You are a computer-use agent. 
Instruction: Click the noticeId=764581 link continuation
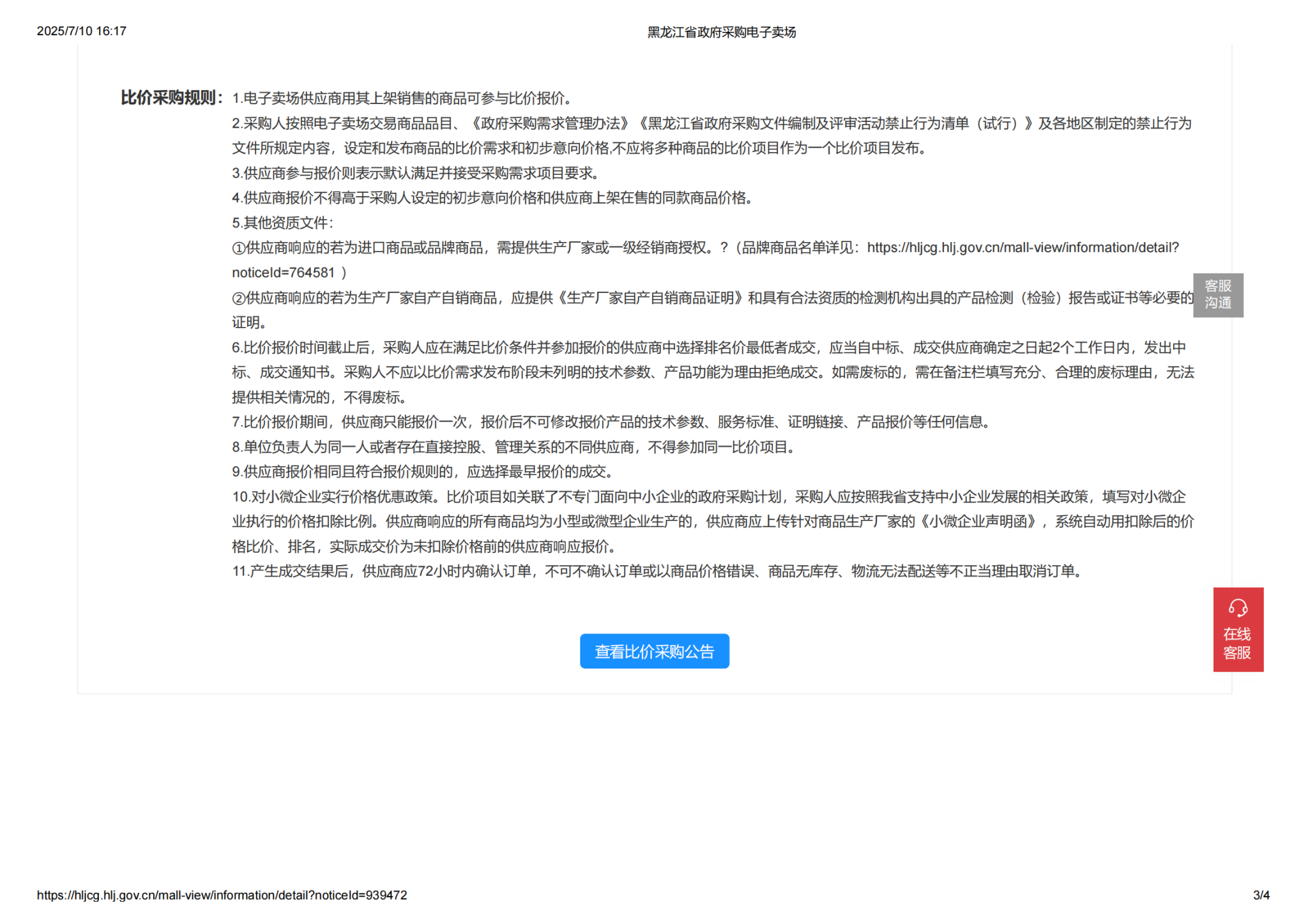click(x=284, y=273)
